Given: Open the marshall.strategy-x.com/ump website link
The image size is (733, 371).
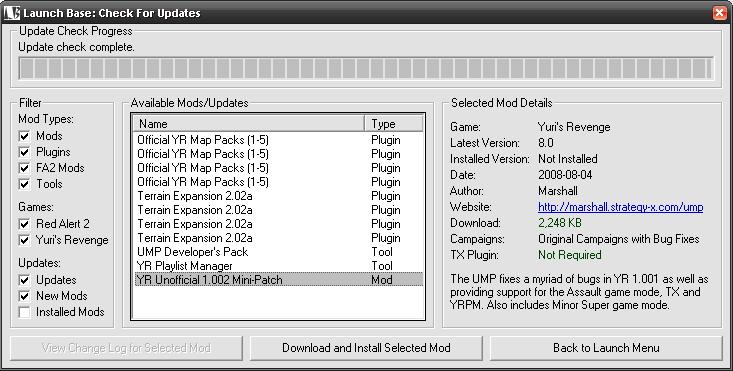Looking at the screenshot, I should coord(620,207).
